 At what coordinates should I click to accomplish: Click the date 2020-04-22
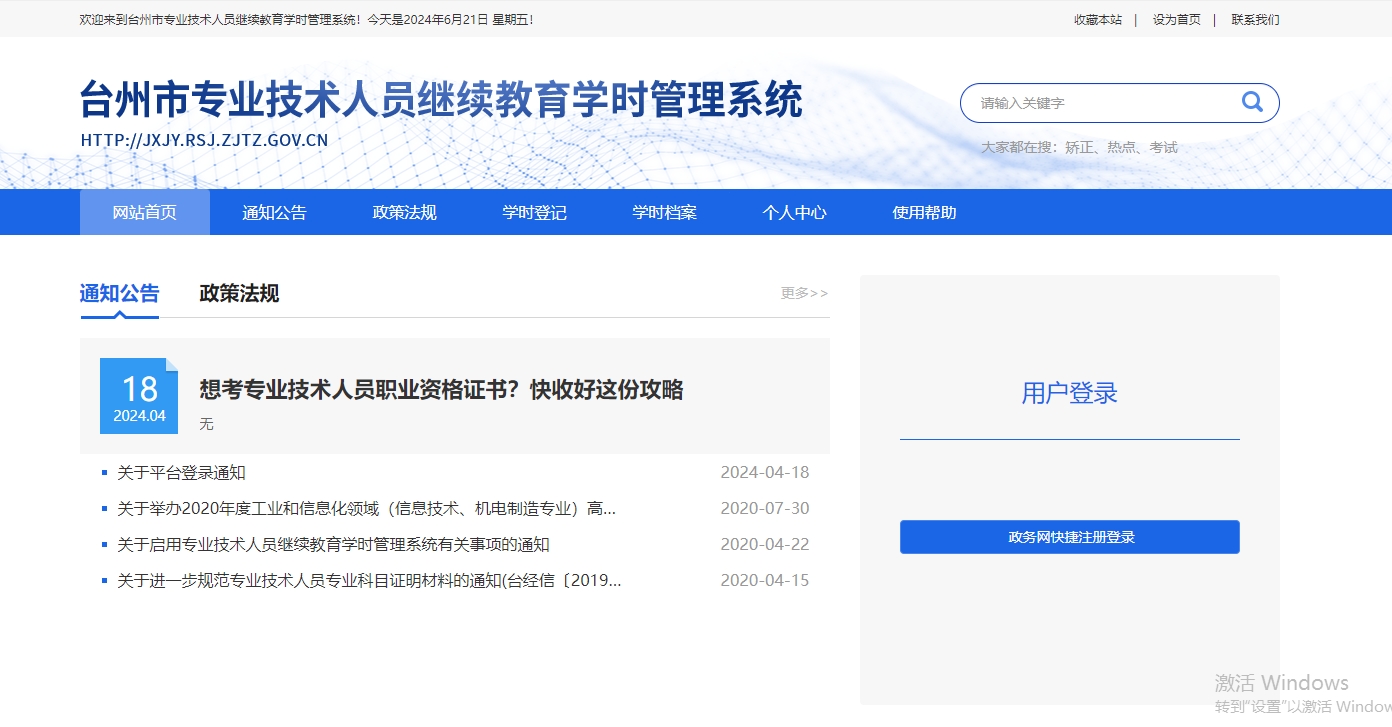click(765, 544)
